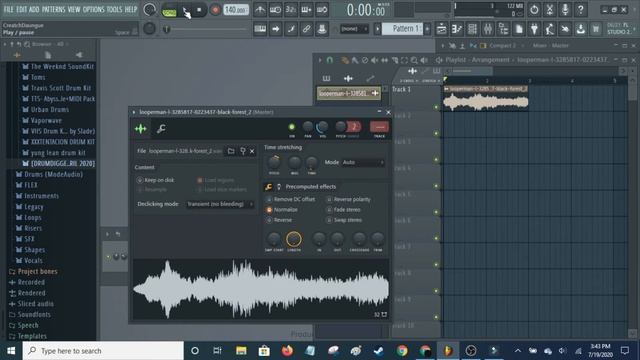Screen dimensions: 640x360
Task: Click the TRACK mixer routing button
Action: point(379,127)
